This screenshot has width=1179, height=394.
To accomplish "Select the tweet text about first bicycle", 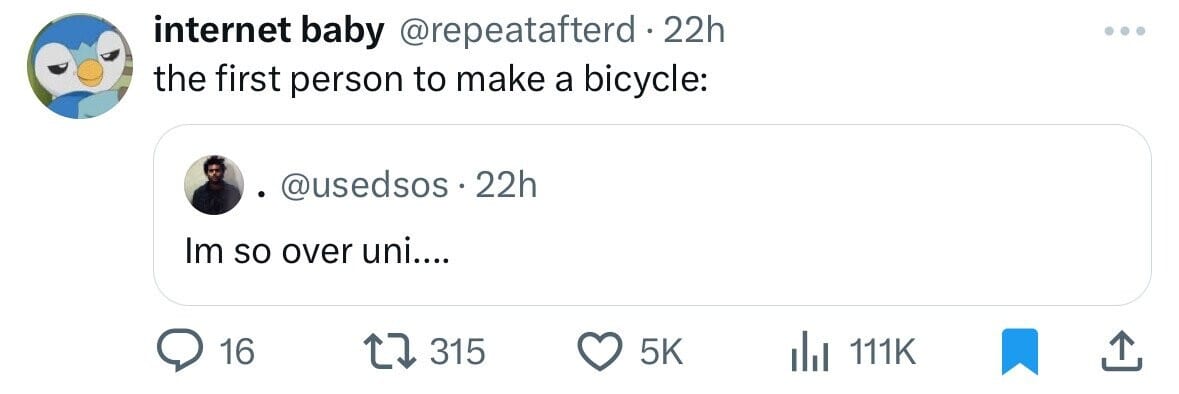I will (x=430, y=79).
